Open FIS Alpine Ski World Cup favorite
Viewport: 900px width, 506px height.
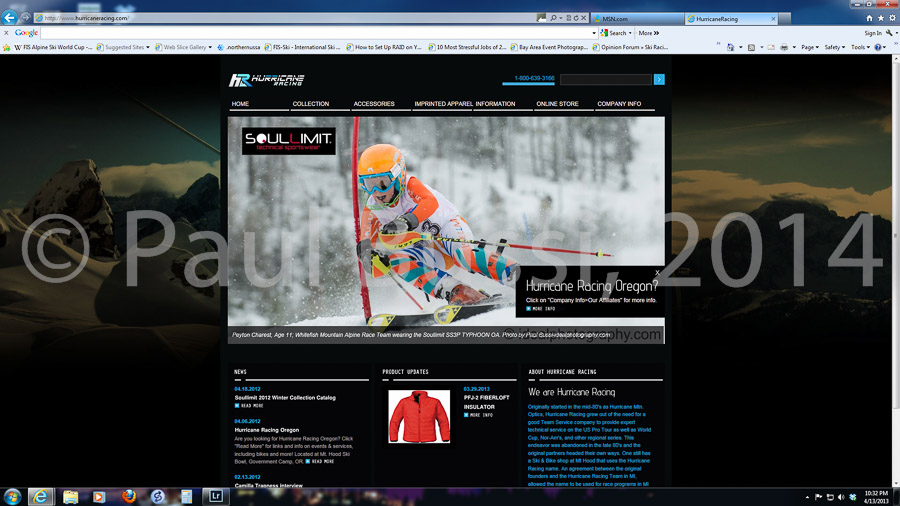(53, 48)
